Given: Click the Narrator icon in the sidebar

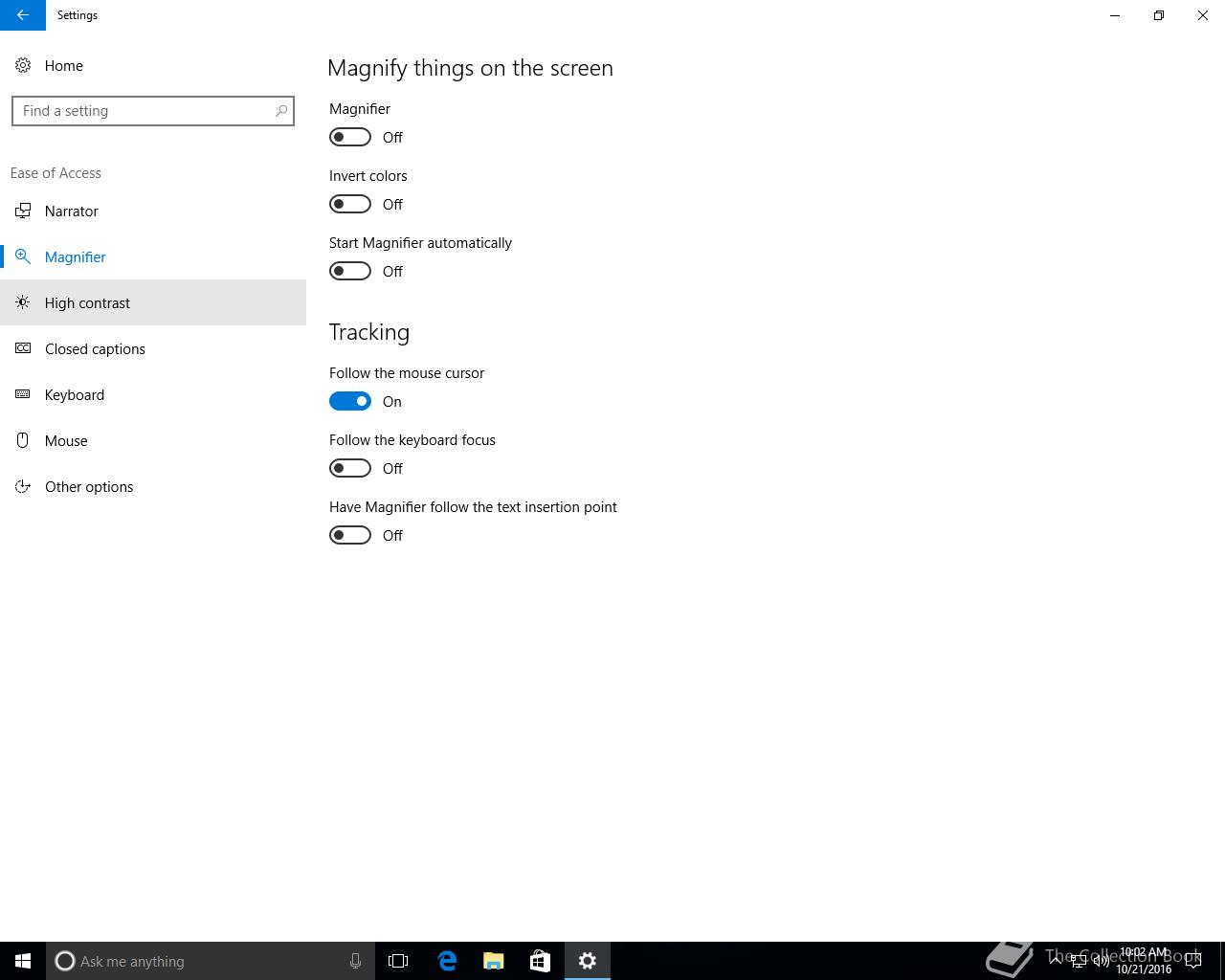Looking at the screenshot, I should pyautogui.click(x=23, y=211).
